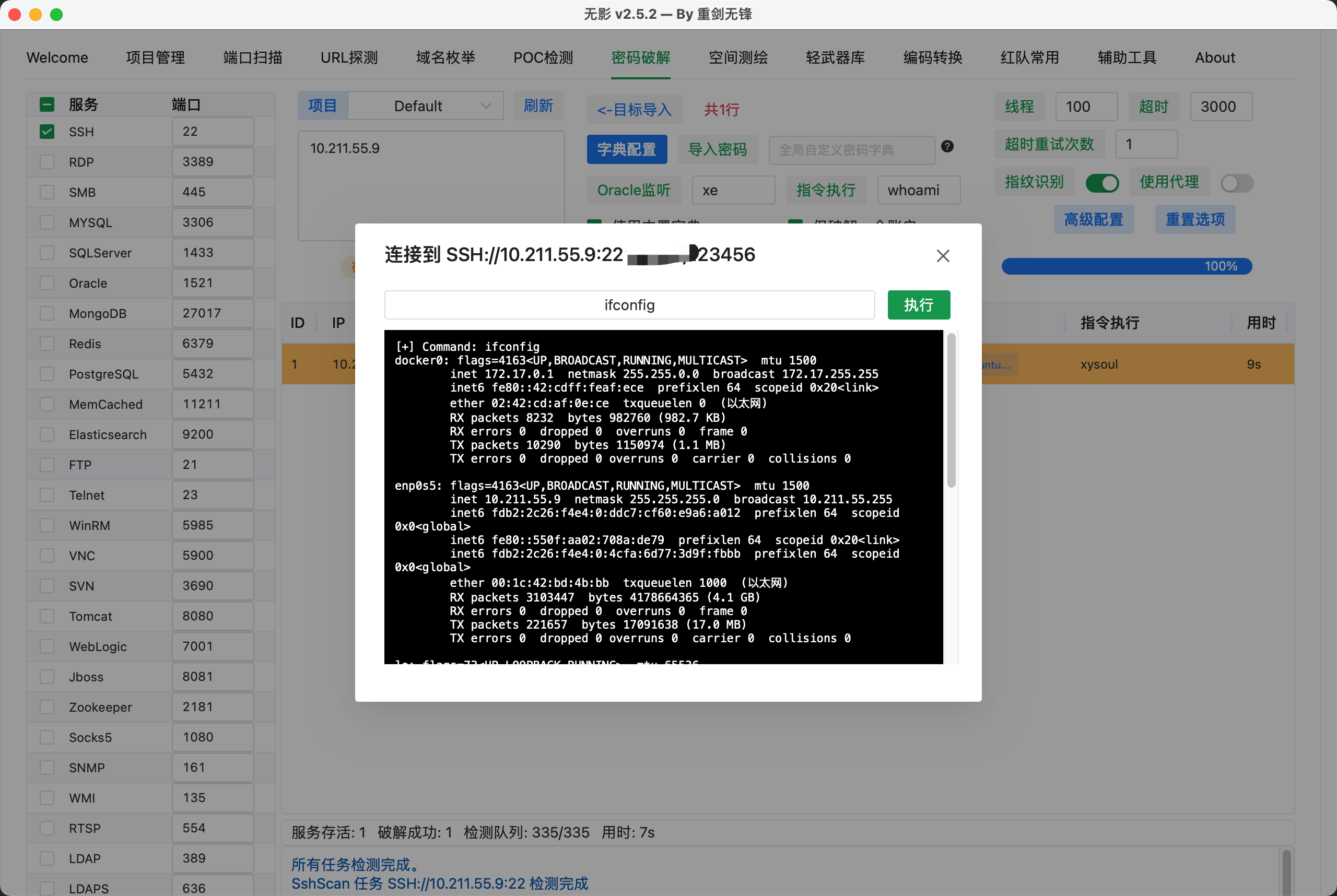The image size is (1337, 896).
Task: Enable the 使用代理 switch
Action: (1236, 183)
